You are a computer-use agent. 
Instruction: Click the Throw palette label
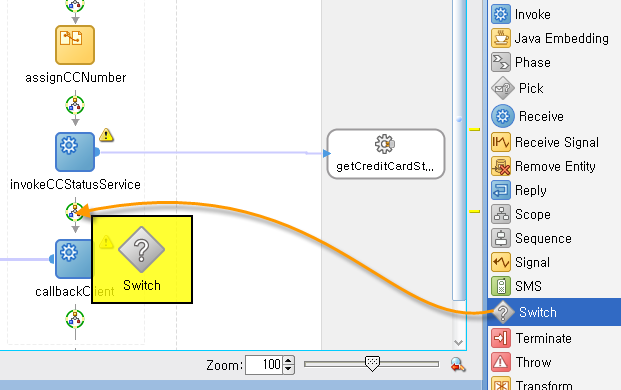pos(533,362)
